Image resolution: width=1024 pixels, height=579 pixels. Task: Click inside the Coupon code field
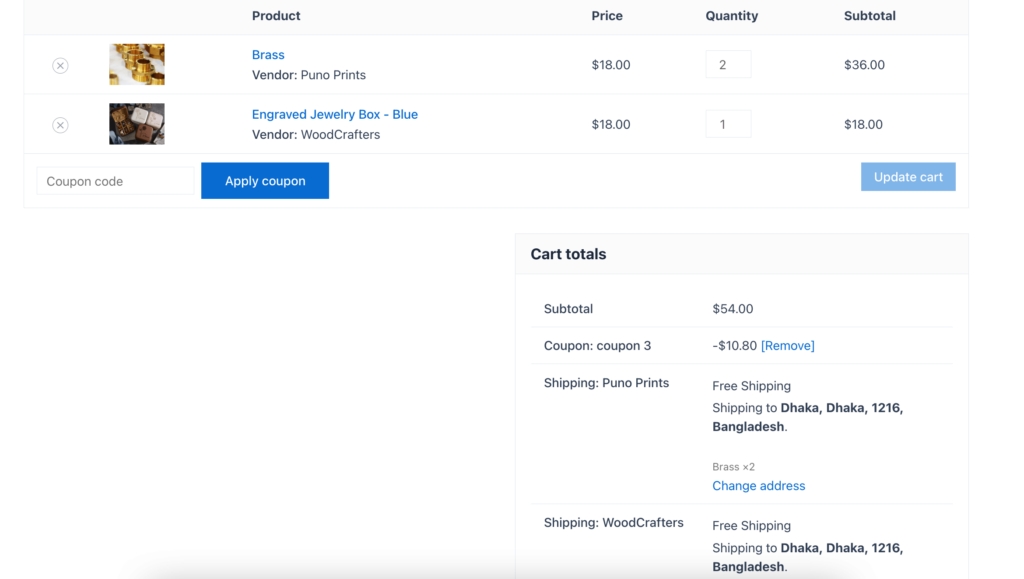tap(114, 180)
